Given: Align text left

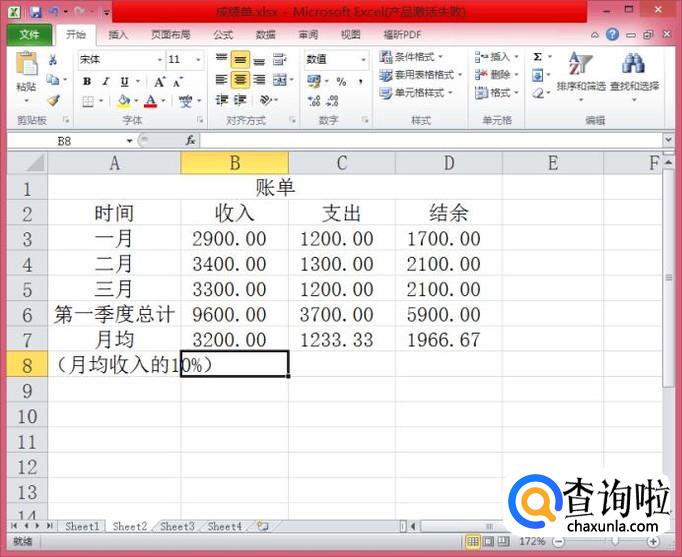Looking at the screenshot, I should click(x=222, y=80).
